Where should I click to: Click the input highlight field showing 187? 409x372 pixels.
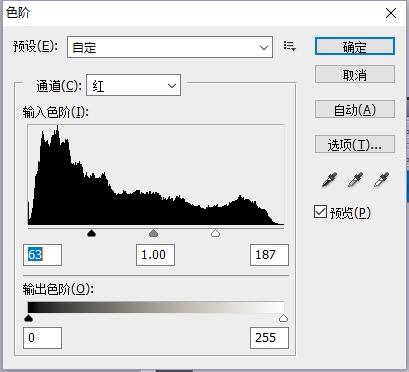click(269, 255)
